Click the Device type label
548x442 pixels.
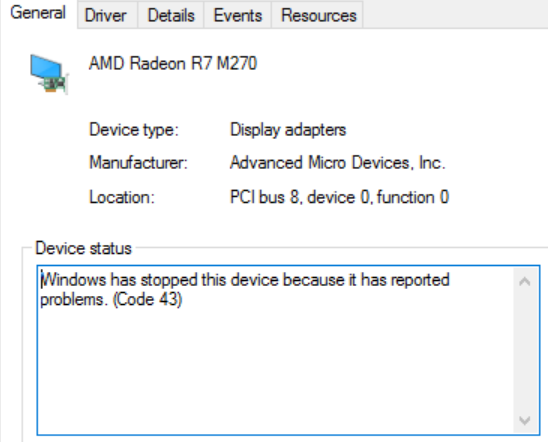(x=134, y=130)
